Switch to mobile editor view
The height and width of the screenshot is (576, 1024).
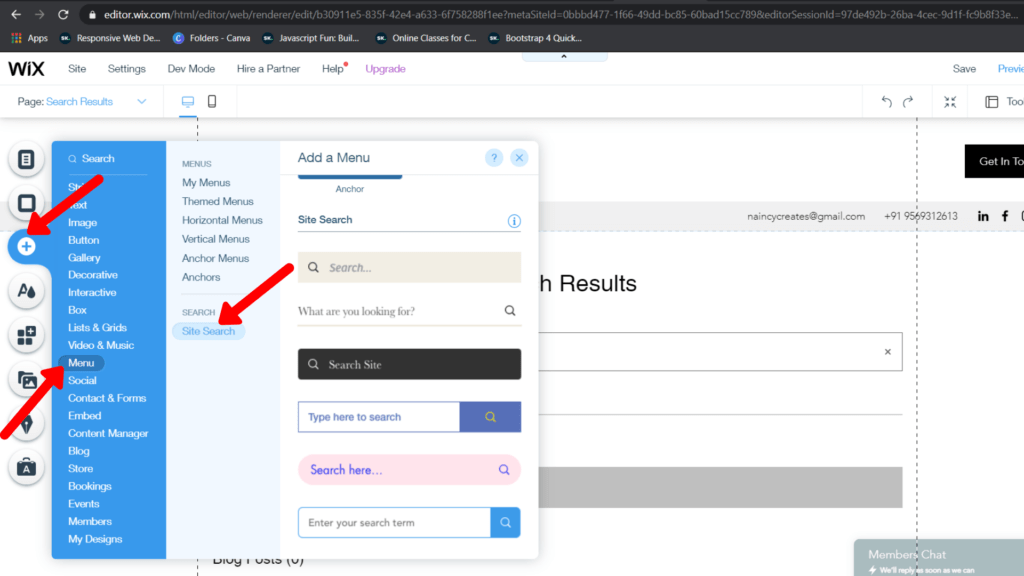[x=210, y=101]
